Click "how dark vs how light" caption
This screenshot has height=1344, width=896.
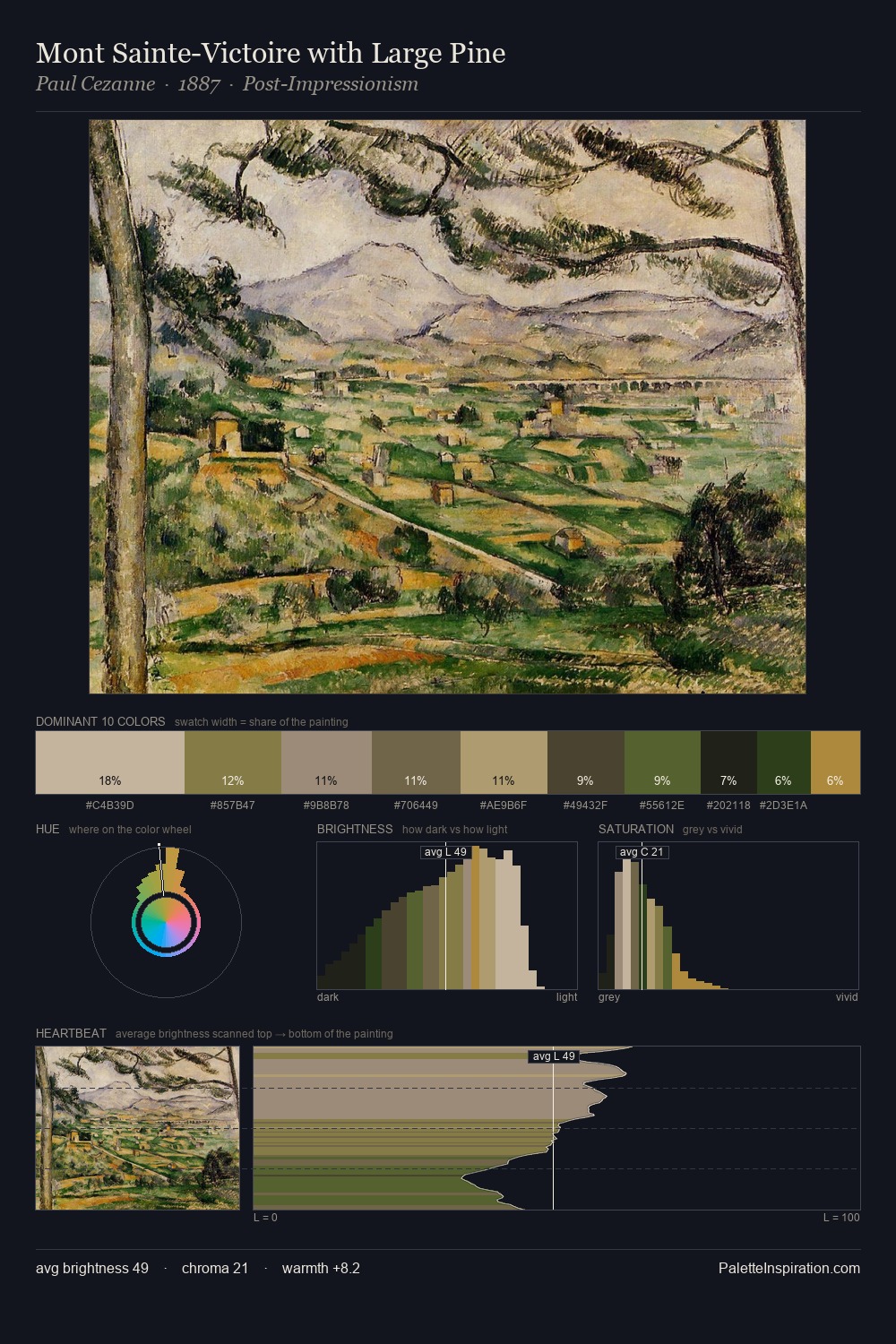tap(455, 829)
